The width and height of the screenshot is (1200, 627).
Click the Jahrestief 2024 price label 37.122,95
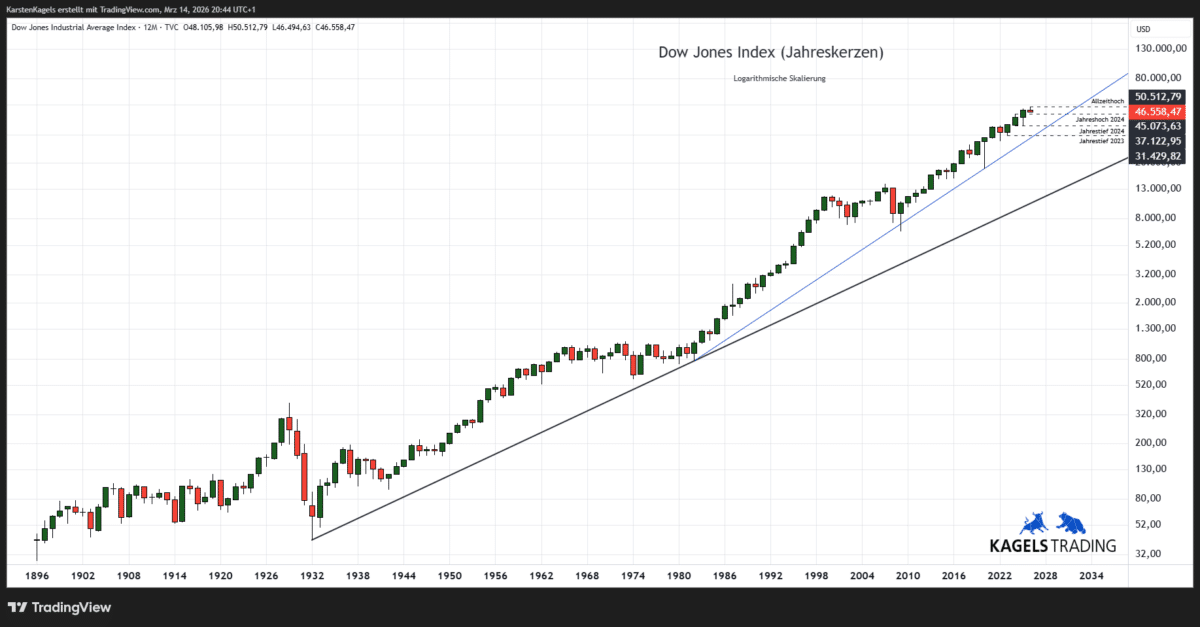coord(1158,140)
